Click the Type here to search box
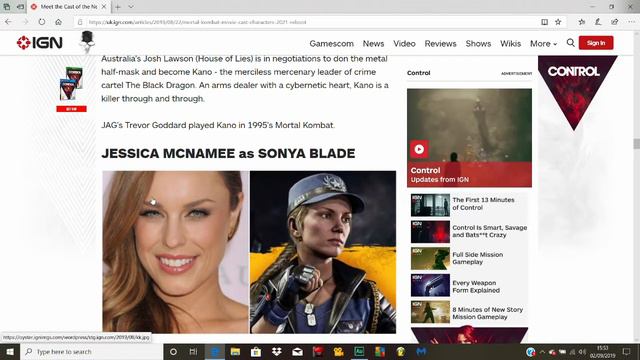This screenshot has height=360, width=640. tap(92, 351)
